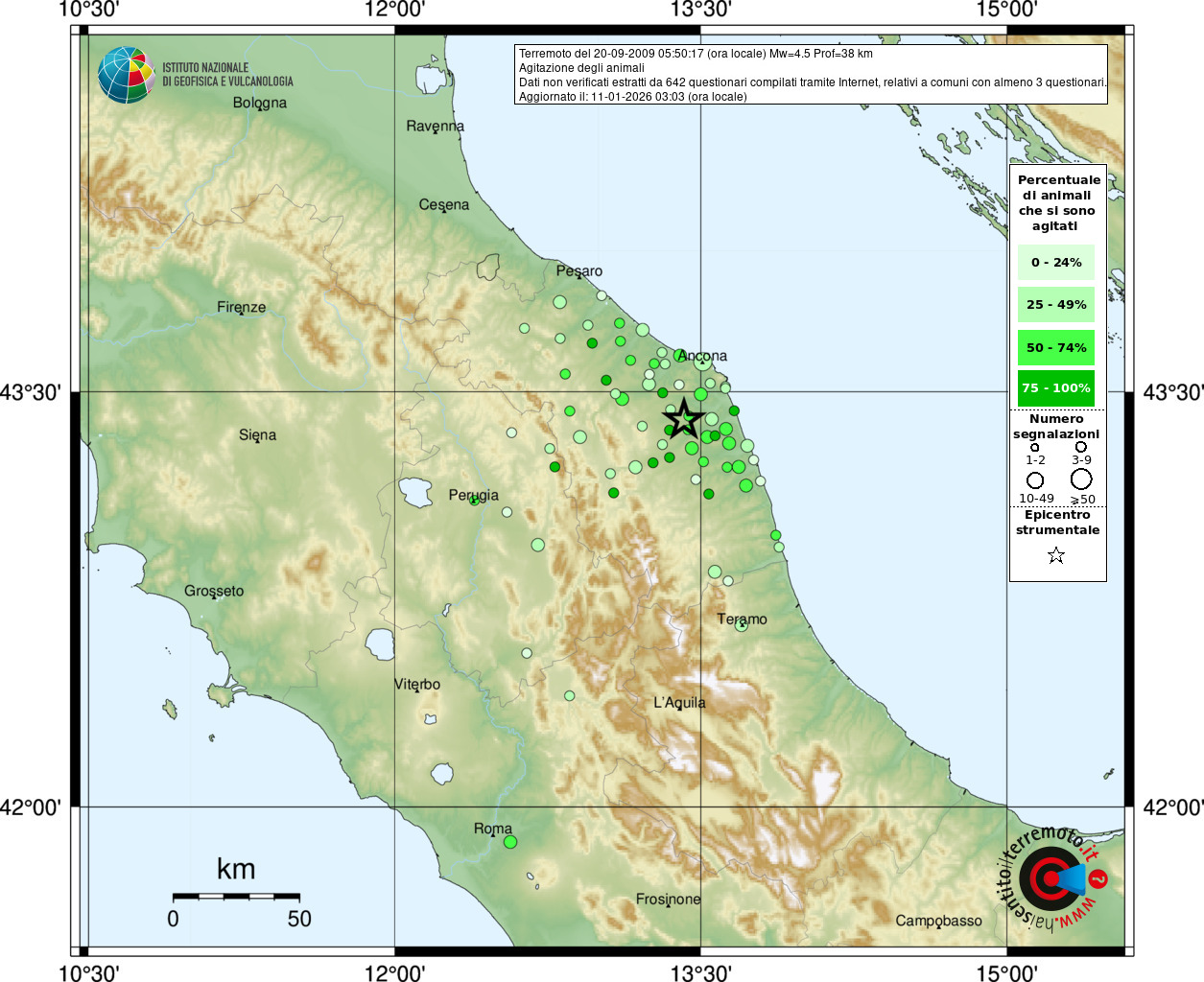Click the haisentitoilterremoto.it logo
Viewport: 1204px width, 982px height.
(x=1053, y=877)
